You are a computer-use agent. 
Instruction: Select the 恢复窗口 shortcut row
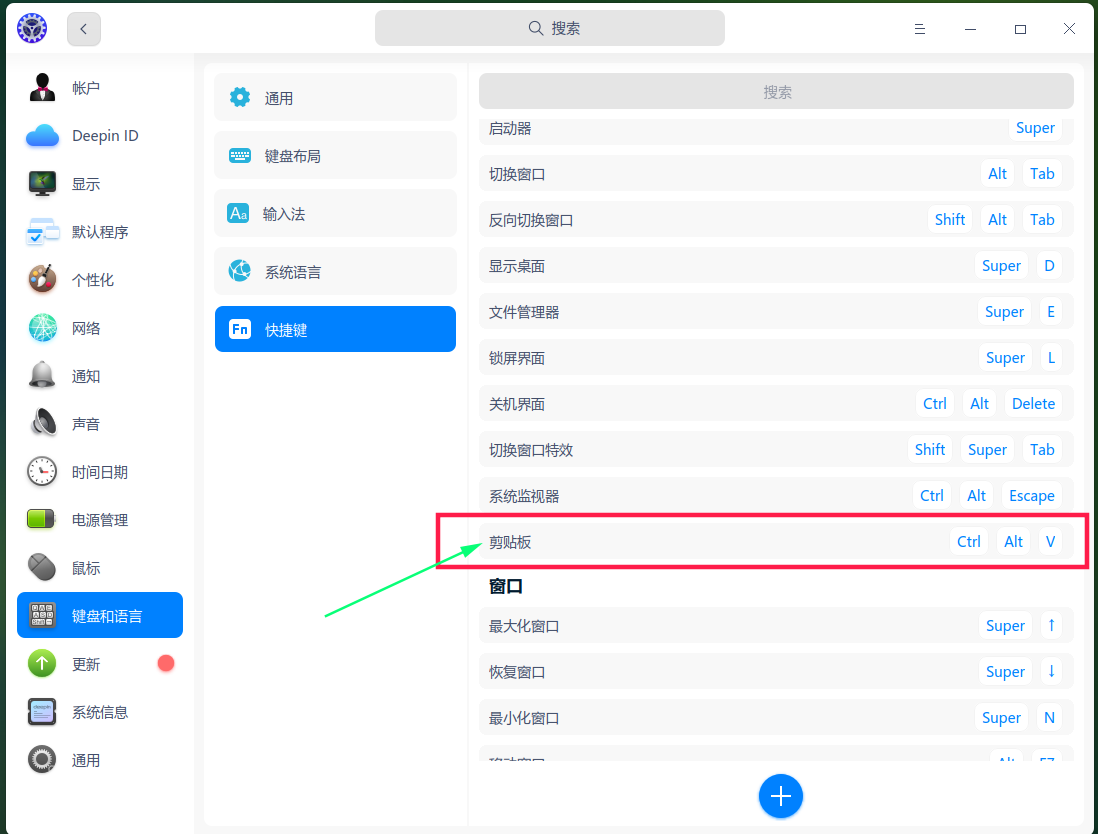click(776, 672)
